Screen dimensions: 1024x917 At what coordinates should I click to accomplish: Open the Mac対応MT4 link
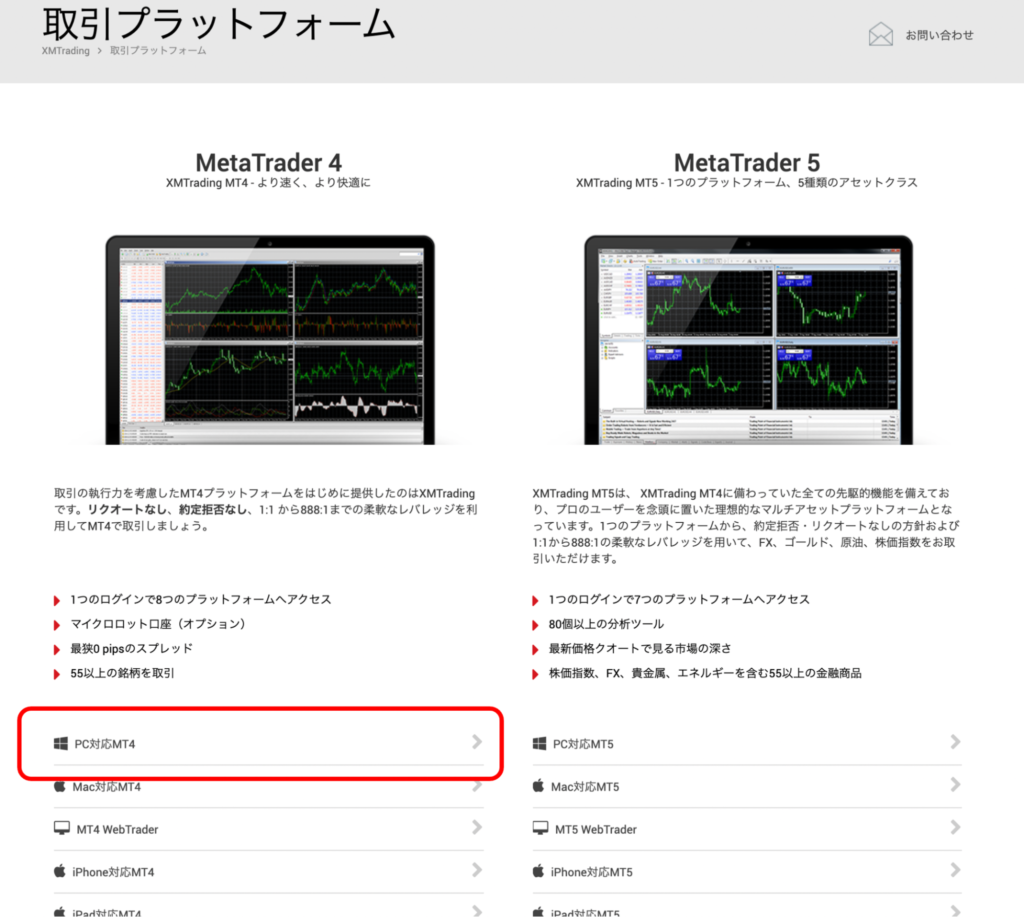[106, 787]
